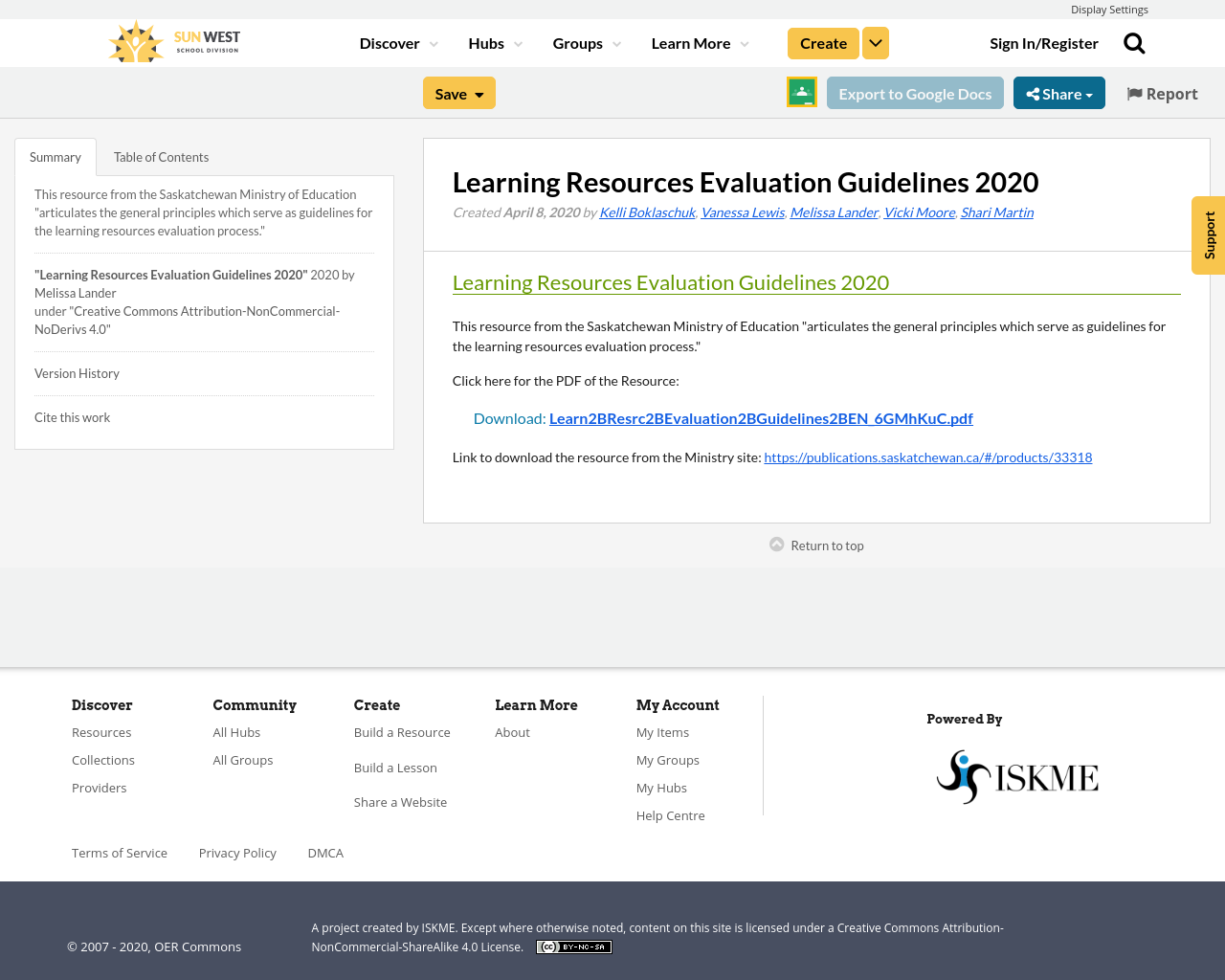Click Export to Google Docs
1225x980 pixels.
tap(915, 92)
